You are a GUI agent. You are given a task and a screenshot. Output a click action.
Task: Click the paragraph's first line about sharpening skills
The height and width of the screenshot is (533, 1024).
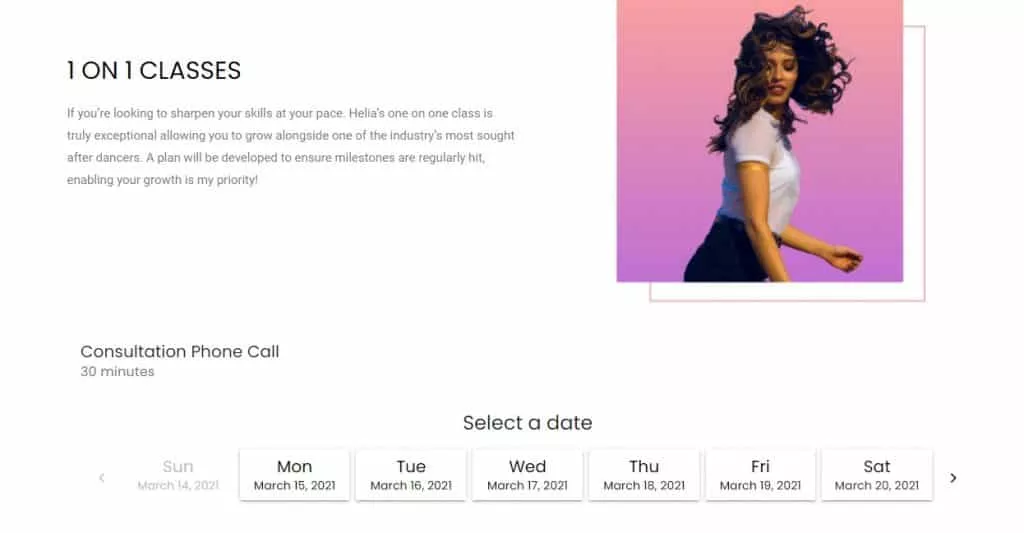pyautogui.click(x=280, y=114)
